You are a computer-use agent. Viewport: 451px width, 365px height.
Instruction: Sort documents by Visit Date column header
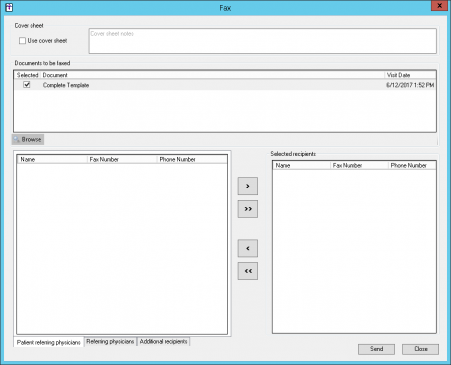(x=410, y=75)
